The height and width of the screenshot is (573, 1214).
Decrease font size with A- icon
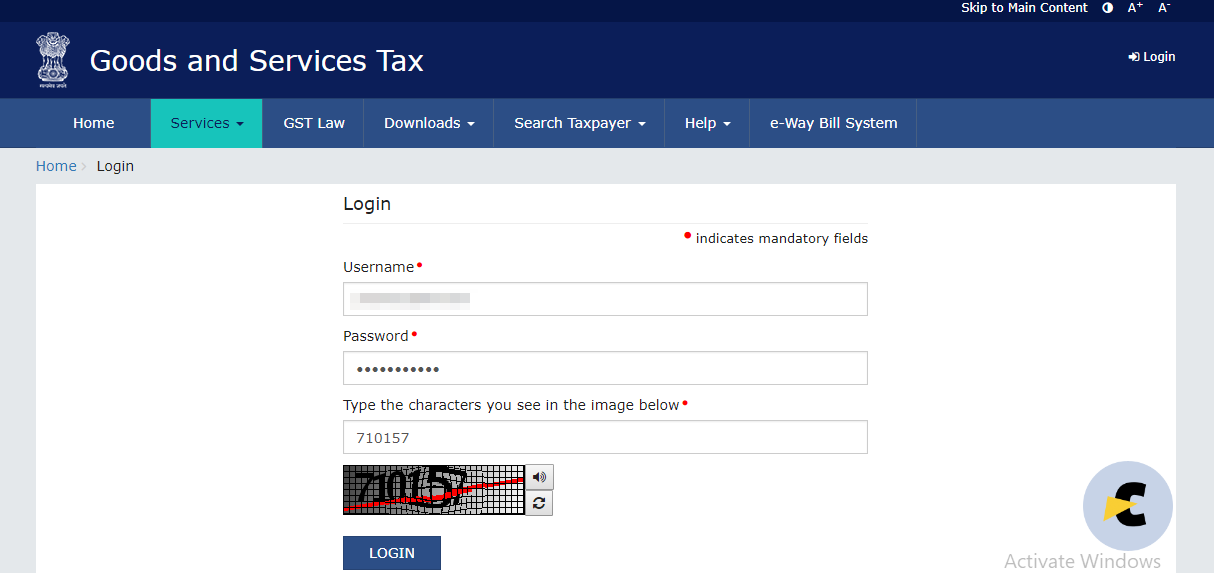[x=1164, y=8]
